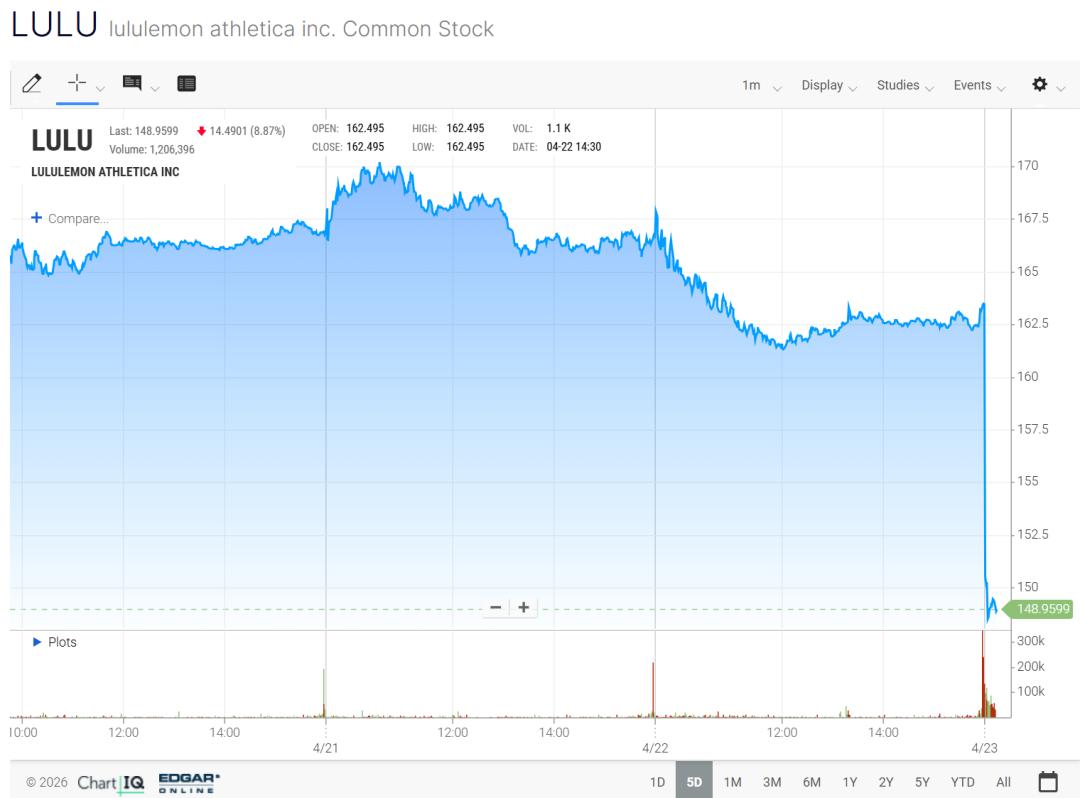Open the data table view icon

186,85
